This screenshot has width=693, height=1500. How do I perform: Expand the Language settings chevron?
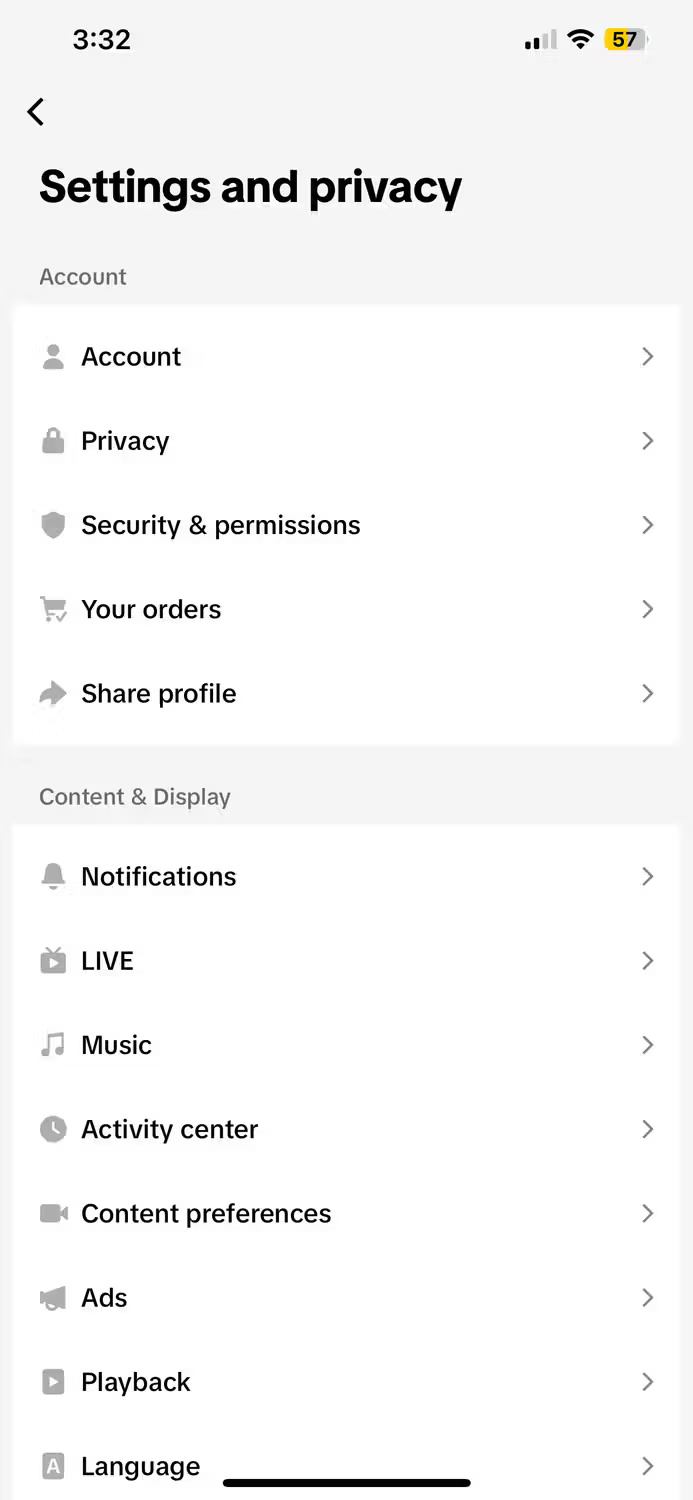[648, 1465]
